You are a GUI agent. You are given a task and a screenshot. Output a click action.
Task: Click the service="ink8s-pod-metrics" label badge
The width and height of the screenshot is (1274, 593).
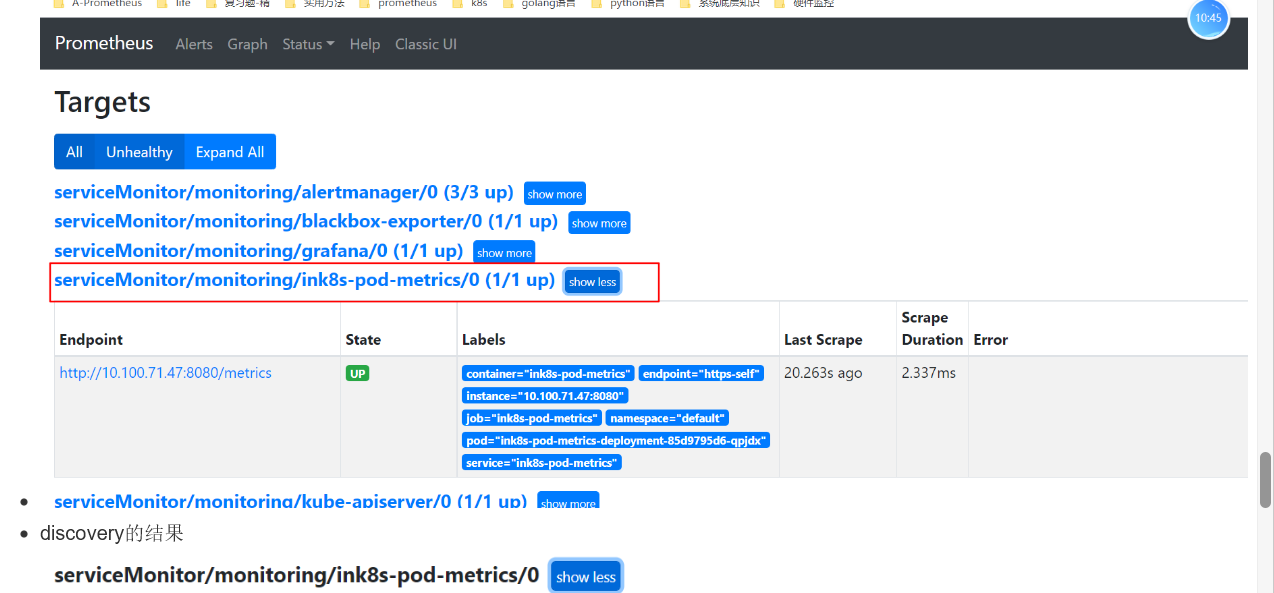point(542,462)
